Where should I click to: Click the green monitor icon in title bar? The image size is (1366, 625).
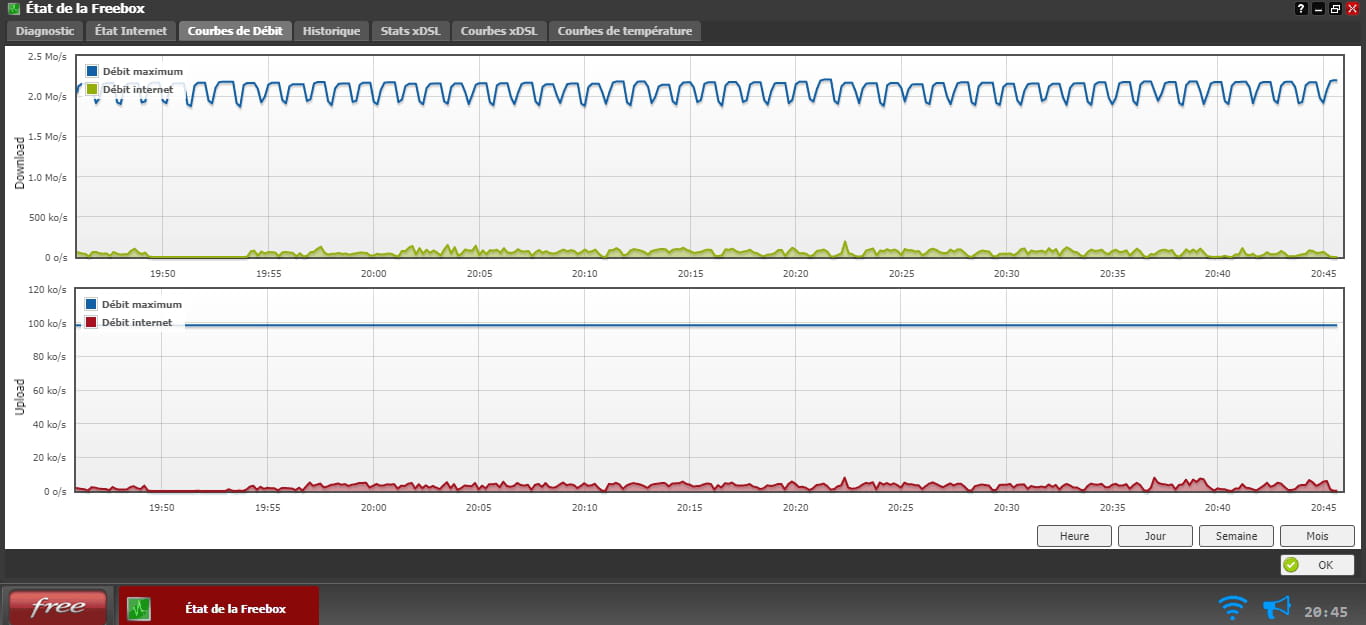[13, 9]
